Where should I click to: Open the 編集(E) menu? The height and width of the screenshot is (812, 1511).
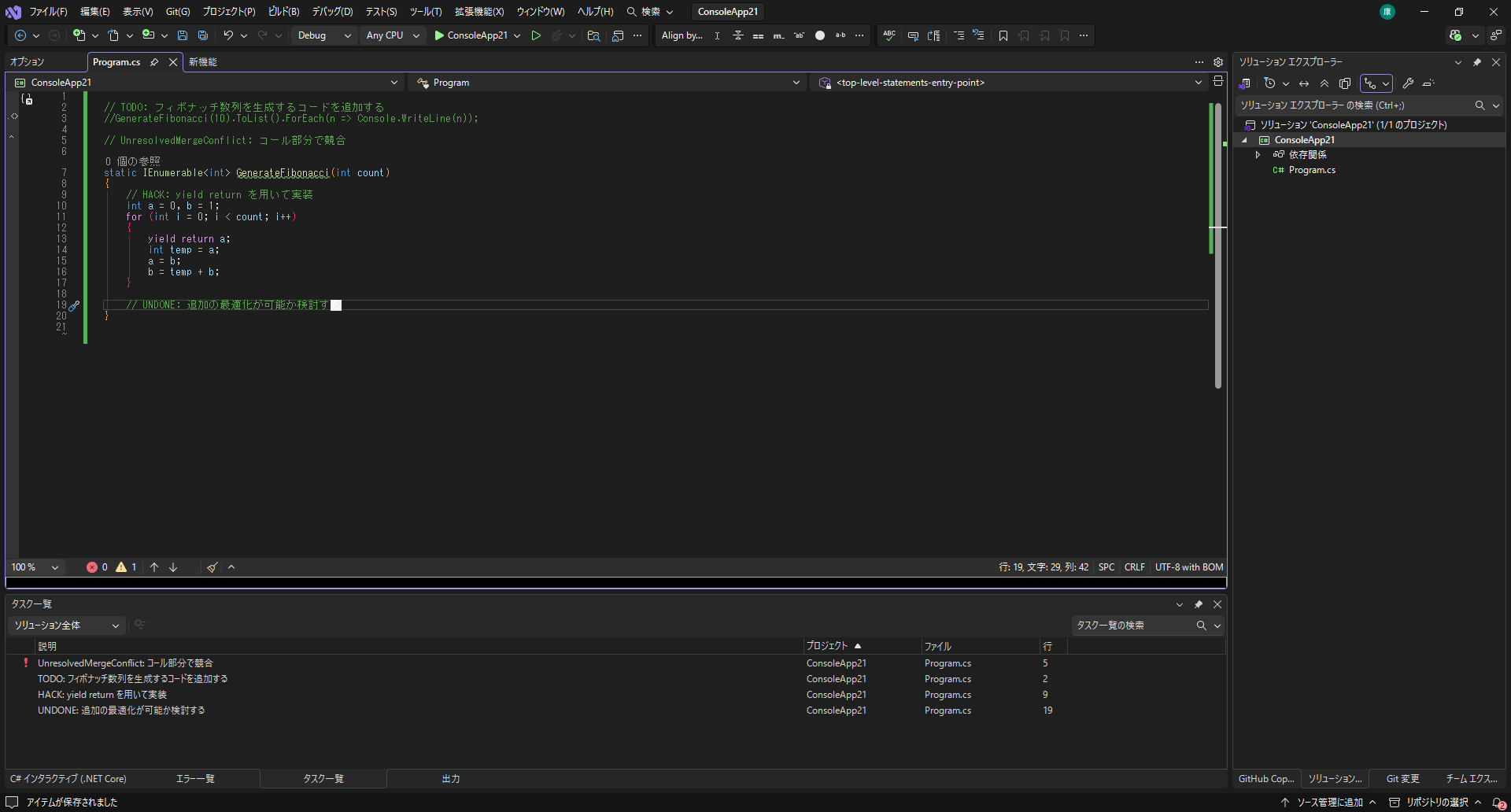tap(95, 12)
